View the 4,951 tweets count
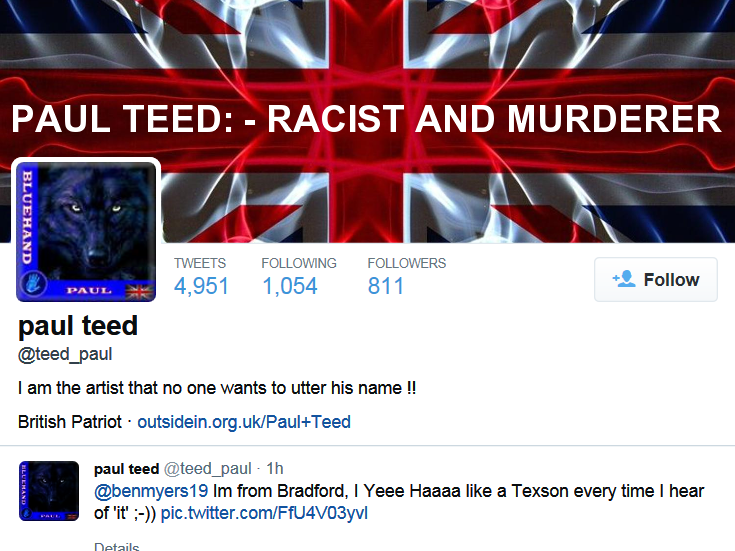Screen dimensions: 735x551 coord(201,286)
